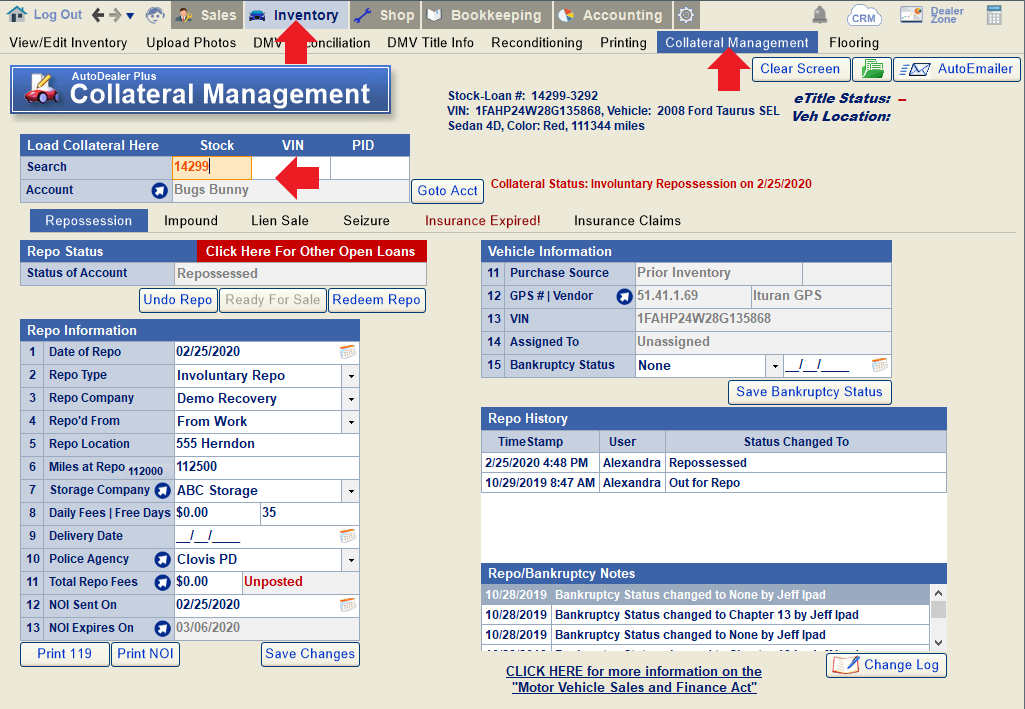1025x709 pixels.
Task: Switch to the Insurance Claims tab
Action: [628, 221]
